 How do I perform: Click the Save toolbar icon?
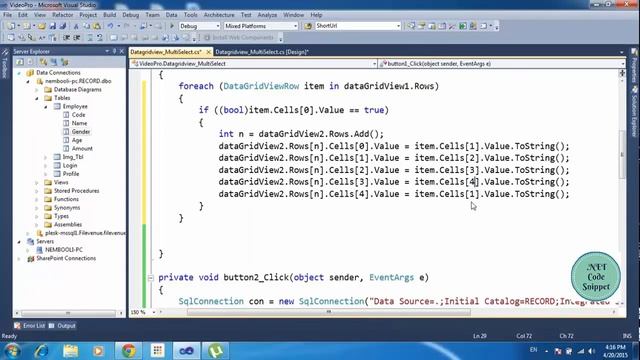coord(53,26)
